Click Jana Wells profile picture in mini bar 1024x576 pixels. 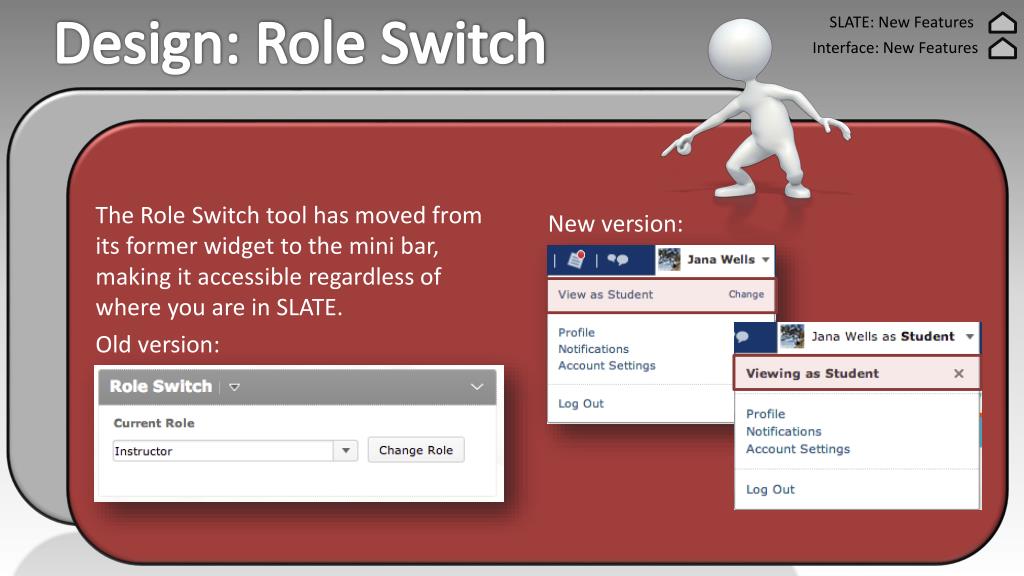[669, 259]
